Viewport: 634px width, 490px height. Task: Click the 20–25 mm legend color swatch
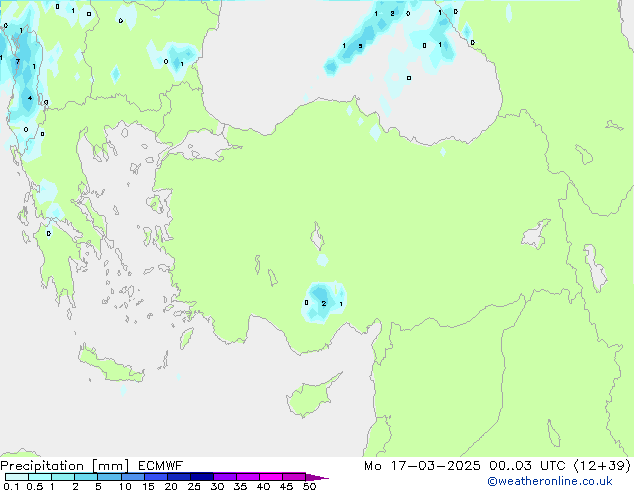tap(178, 477)
